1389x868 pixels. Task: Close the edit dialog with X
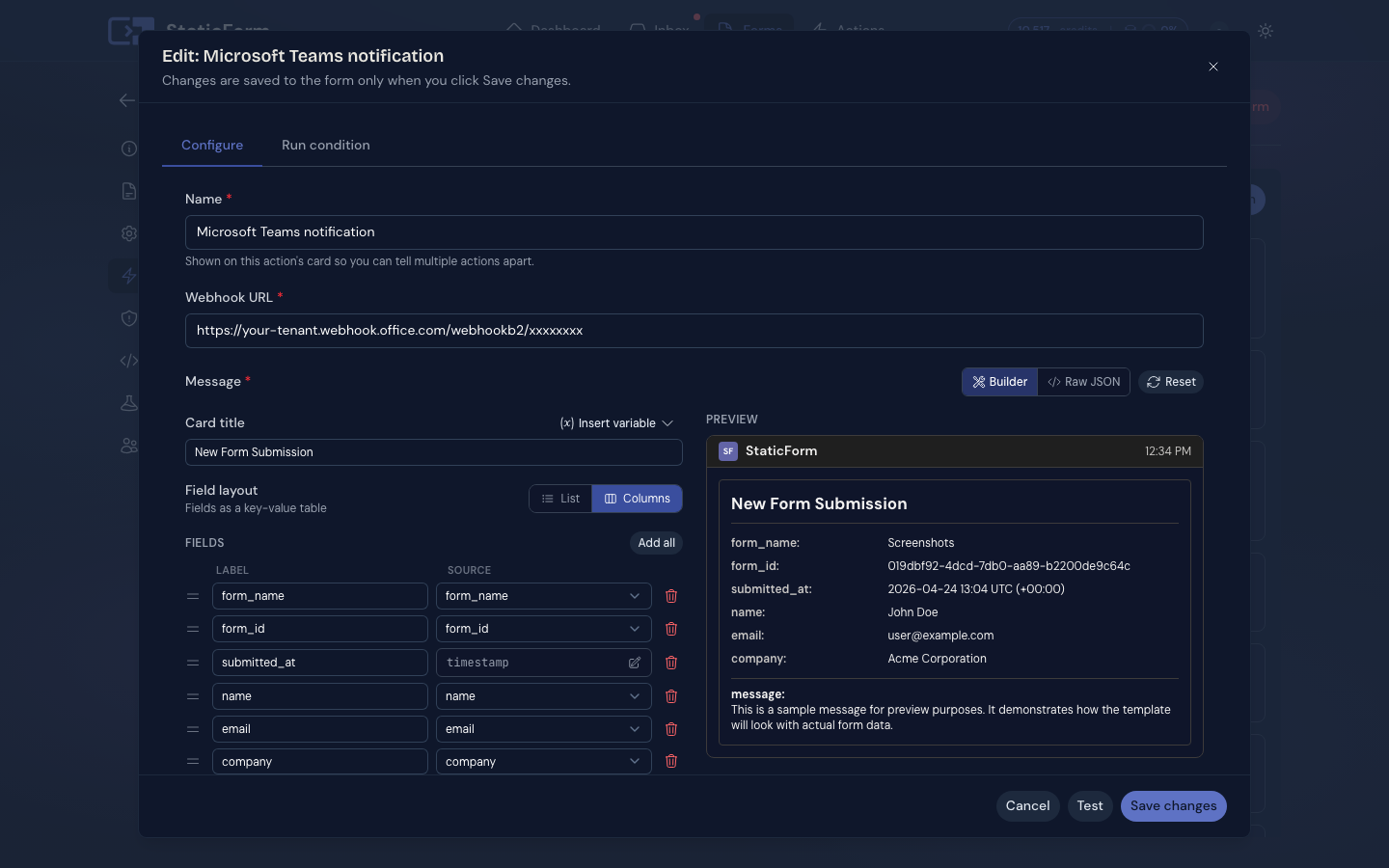1213,67
